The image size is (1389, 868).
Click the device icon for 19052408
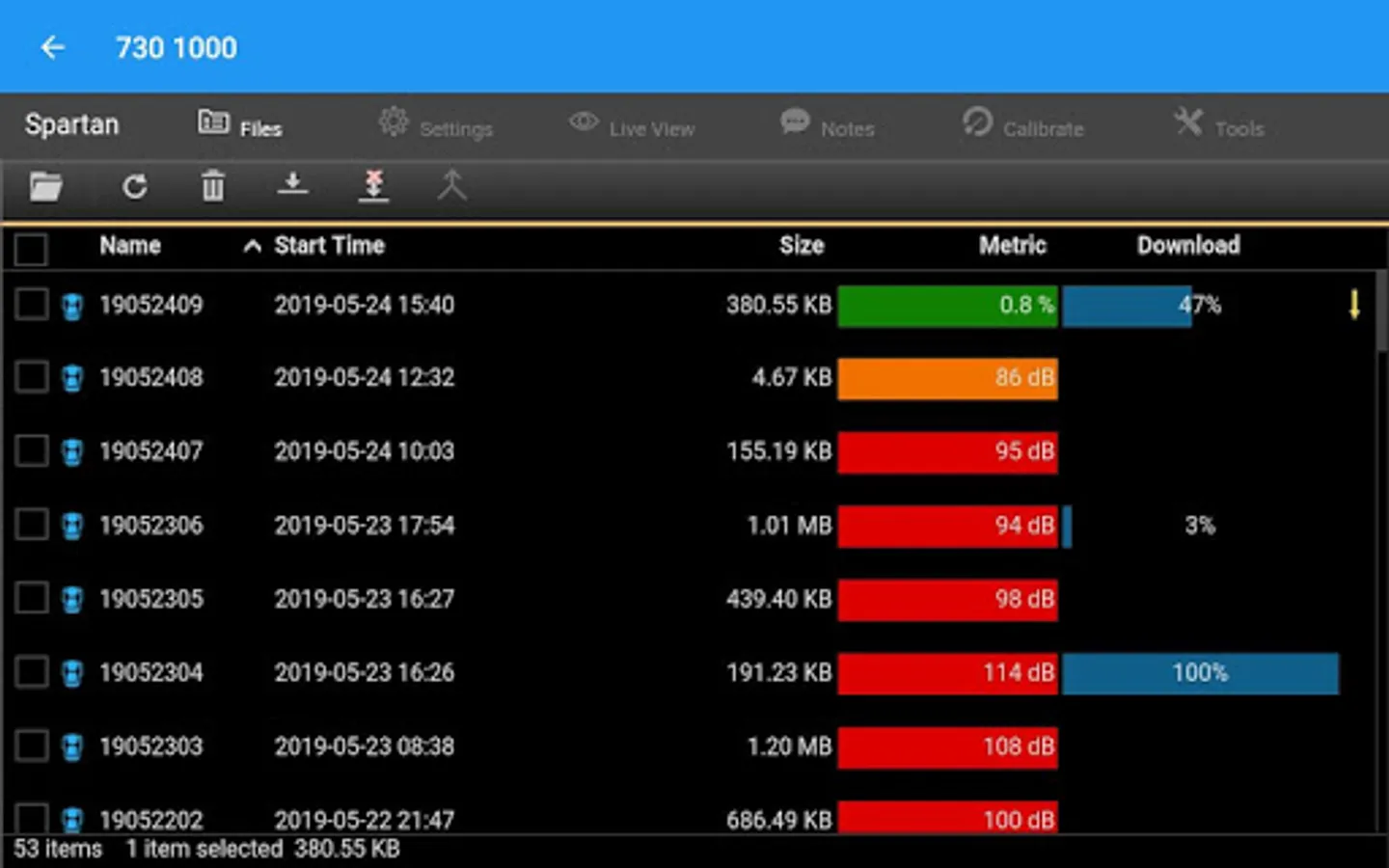[72, 378]
